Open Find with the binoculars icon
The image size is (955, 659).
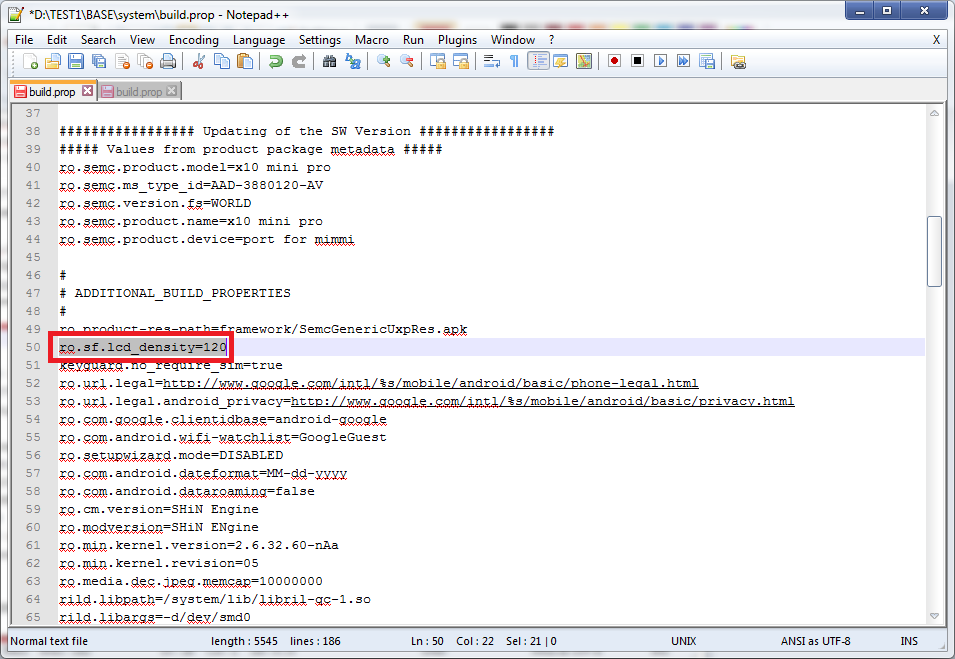329,62
